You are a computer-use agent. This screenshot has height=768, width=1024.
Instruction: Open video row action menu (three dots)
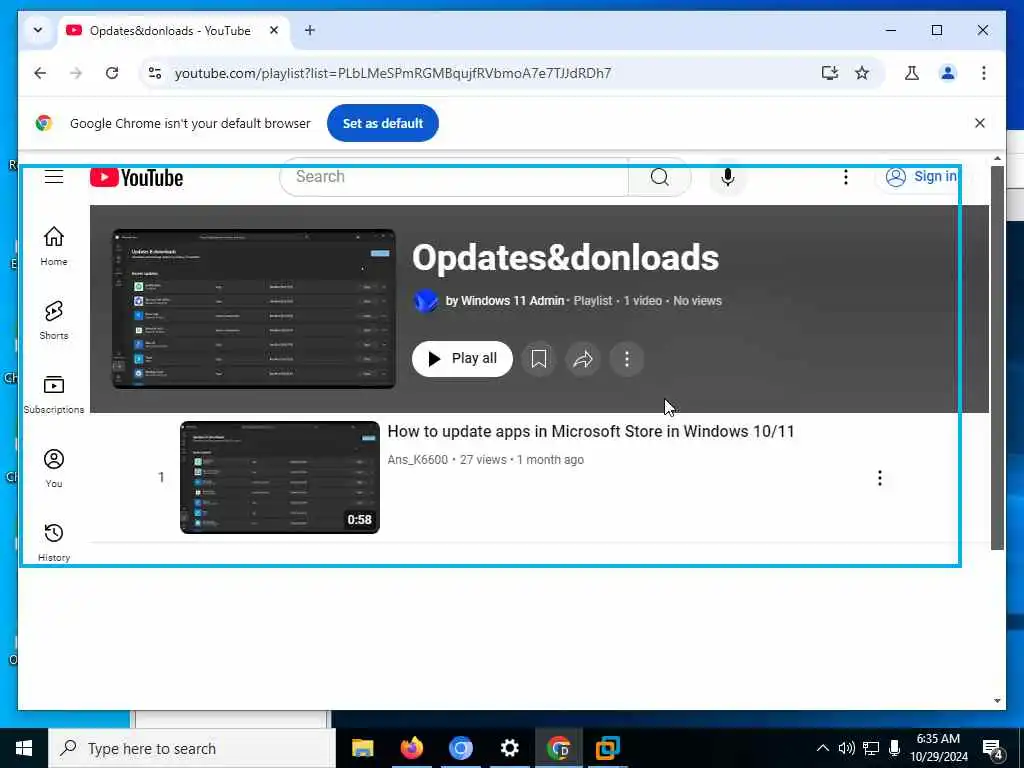coord(880,478)
